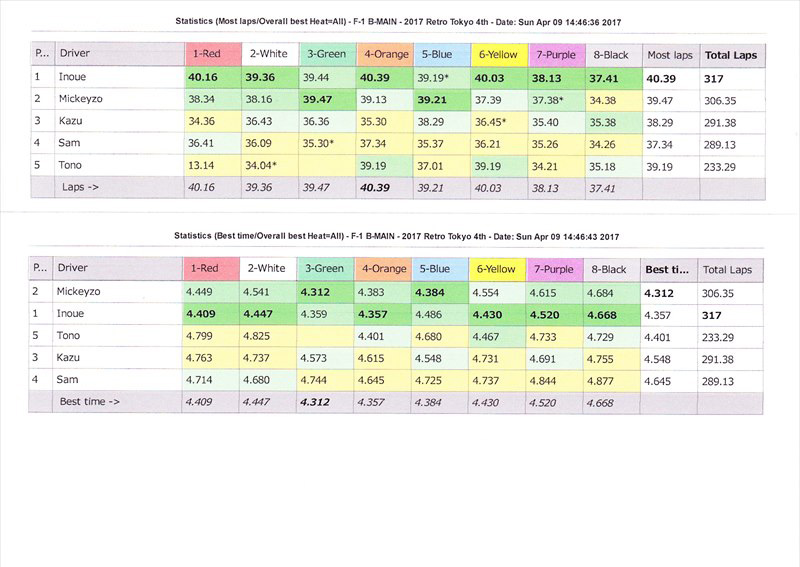800x567 pixels.
Task: Click Tono's 13.14 lap count cell
Action: 204,165
